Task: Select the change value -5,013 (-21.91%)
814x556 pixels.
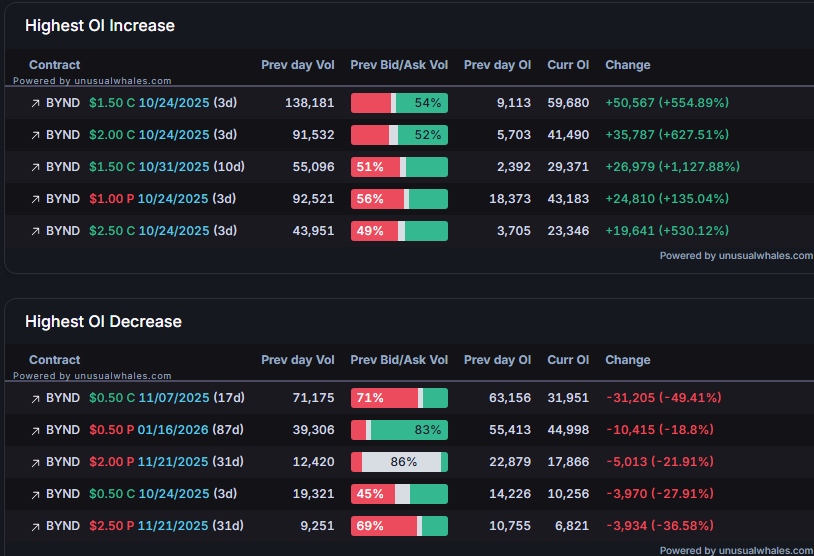Action: [x=660, y=462]
